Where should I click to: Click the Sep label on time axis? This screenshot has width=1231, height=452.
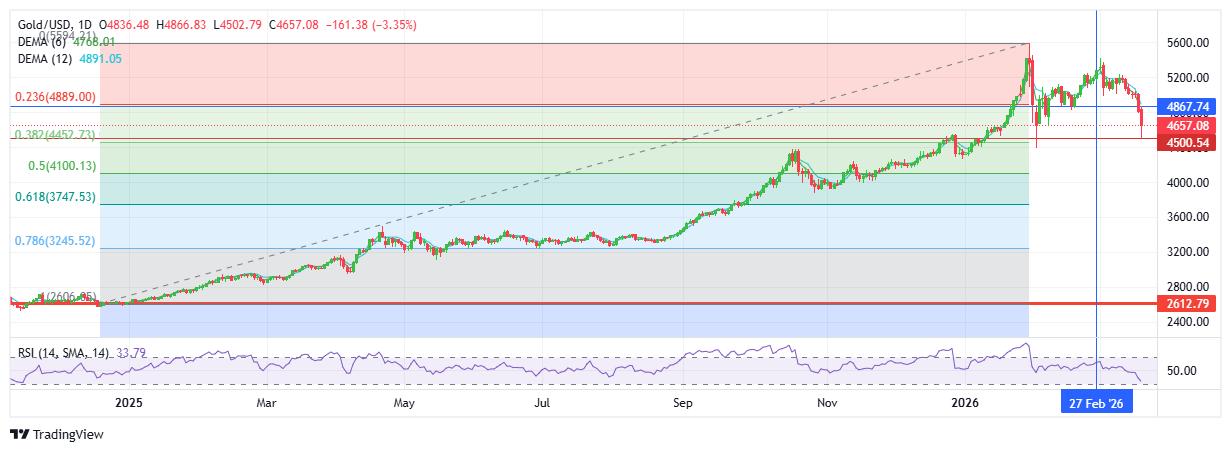coord(683,403)
